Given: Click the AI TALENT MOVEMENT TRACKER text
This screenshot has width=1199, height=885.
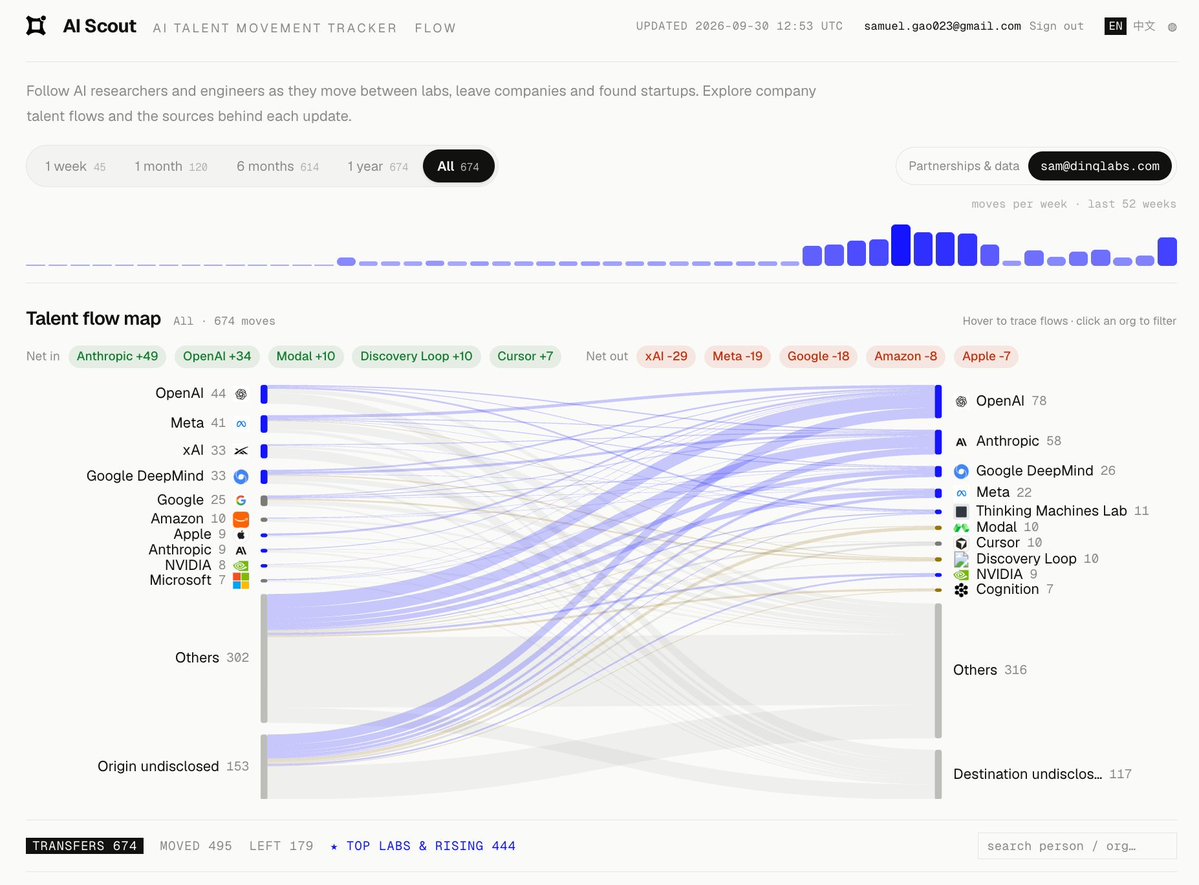Looking at the screenshot, I should (275, 28).
